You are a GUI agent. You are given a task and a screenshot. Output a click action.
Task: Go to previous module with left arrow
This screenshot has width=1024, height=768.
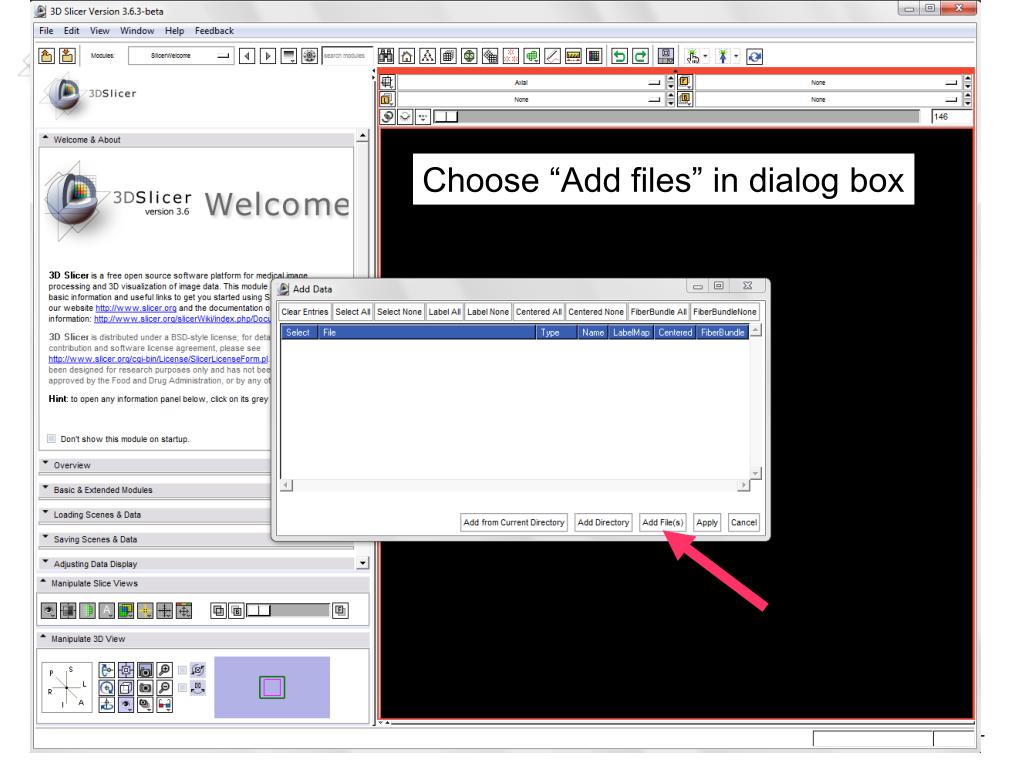point(247,56)
